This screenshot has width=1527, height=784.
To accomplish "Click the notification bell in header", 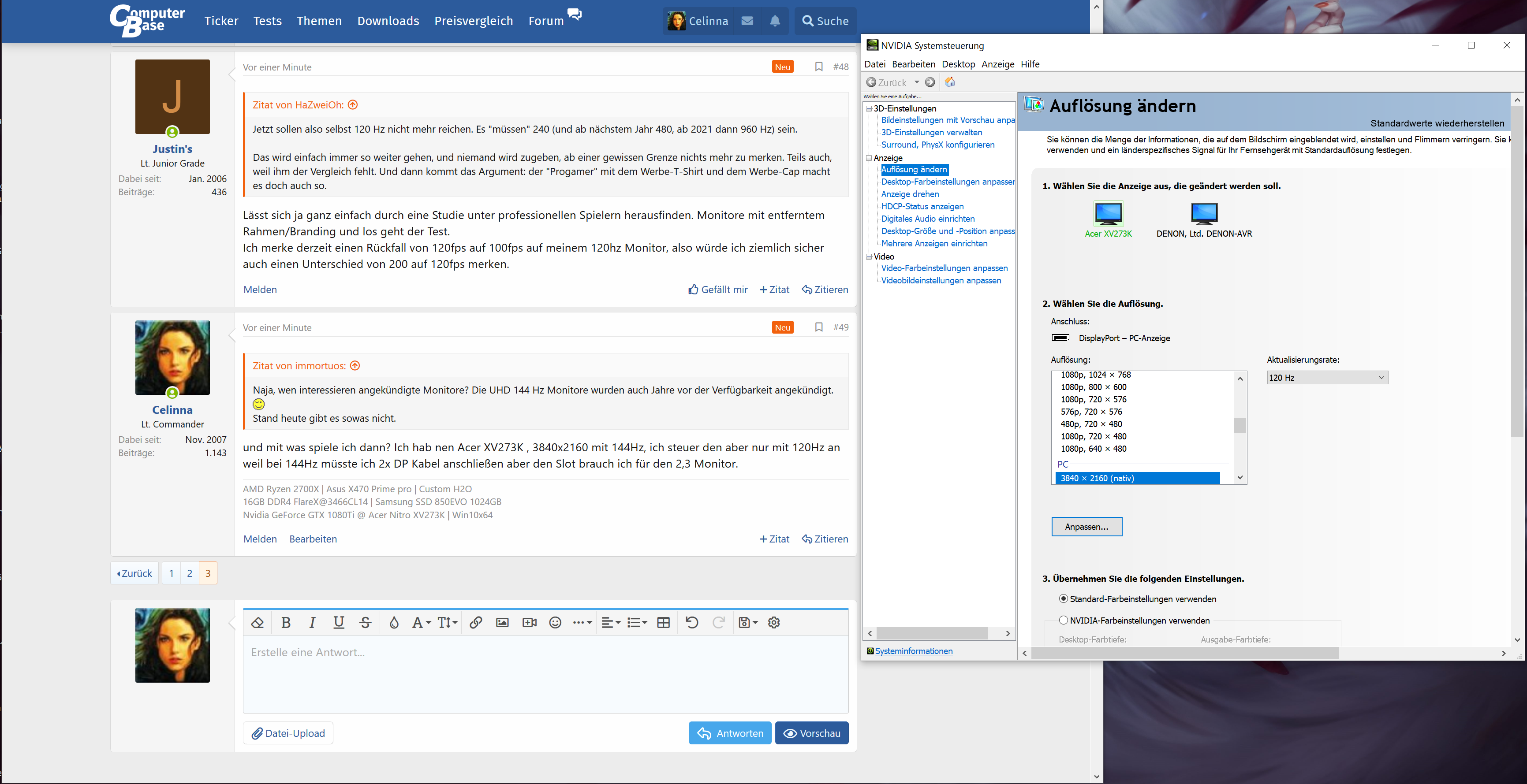I will click(x=775, y=21).
